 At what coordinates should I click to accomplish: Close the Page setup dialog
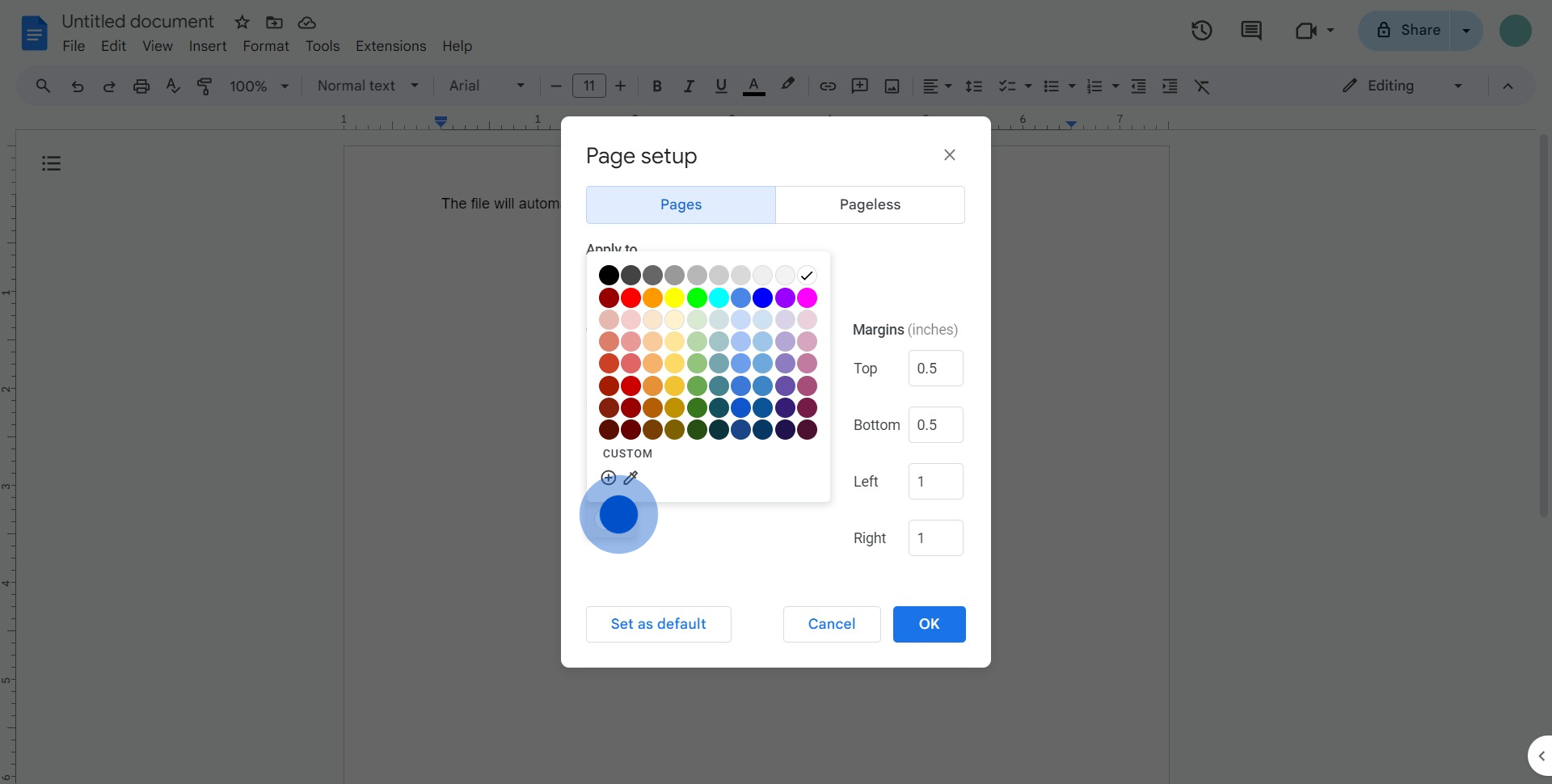pos(950,154)
